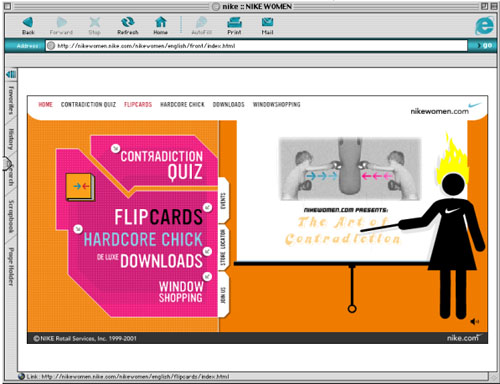Select DOWNLOADS in top navigation
The image size is (500, 384).
pos(229,104)
